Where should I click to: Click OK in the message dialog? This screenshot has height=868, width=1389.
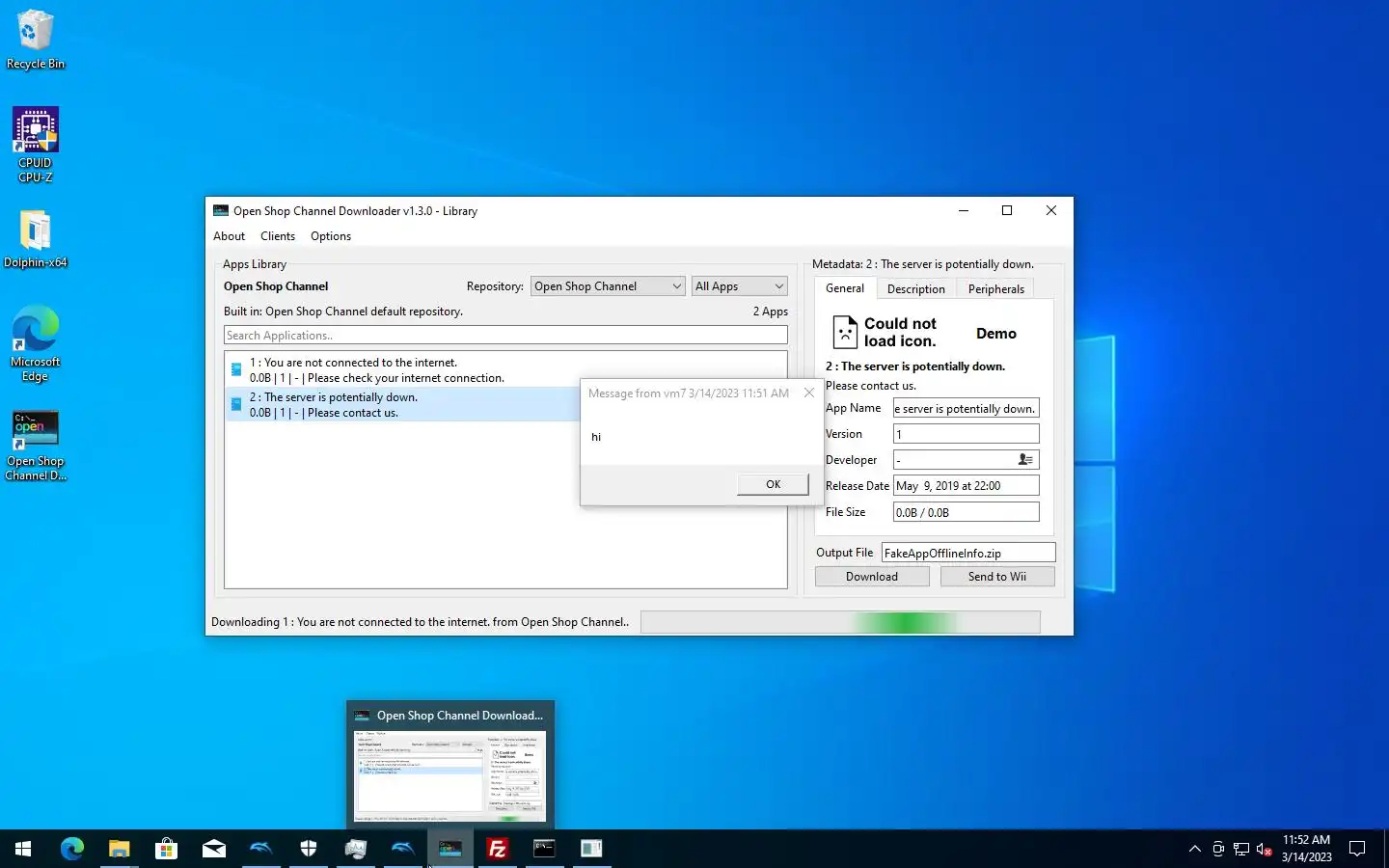[774, 484]
